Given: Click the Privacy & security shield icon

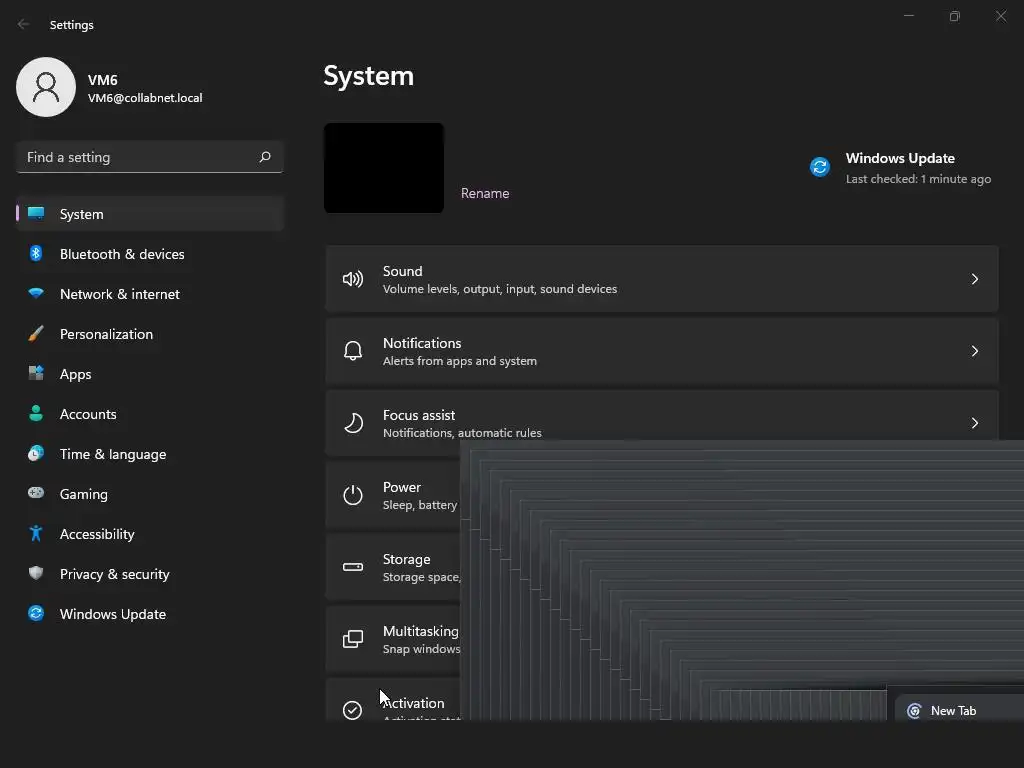Looking at the screenshot, I should [36, 574].
